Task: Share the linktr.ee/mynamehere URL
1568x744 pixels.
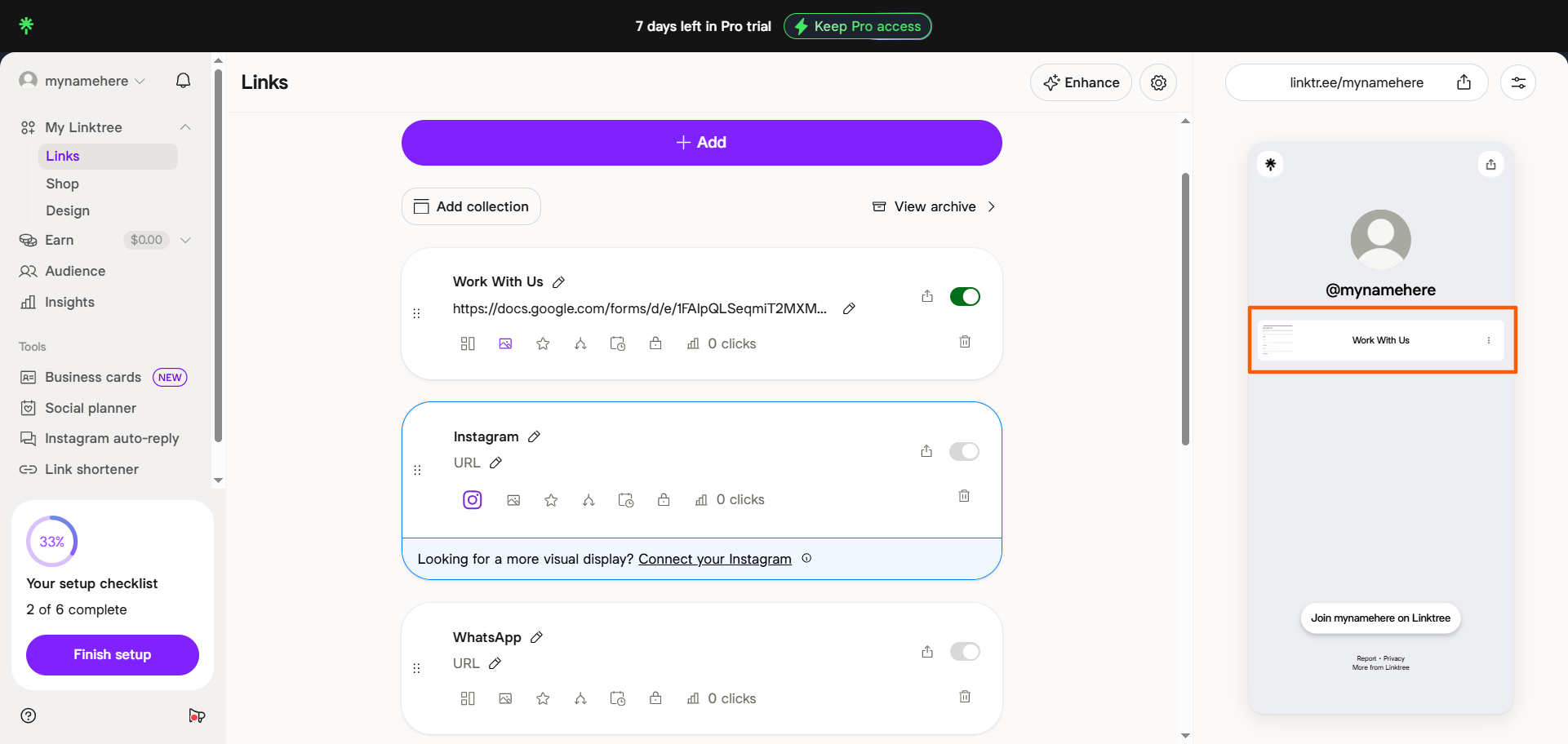Action: click(1464, 82)
